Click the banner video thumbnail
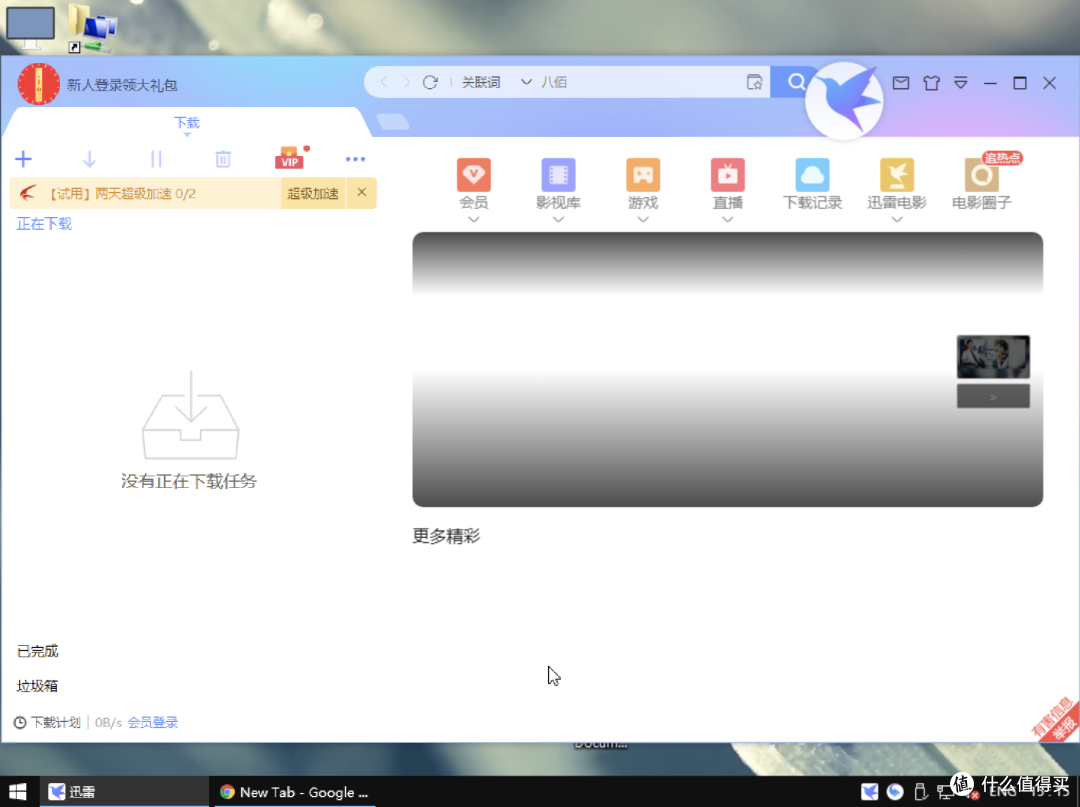The width and height of the screenshot is (1080, 807). [993, 357]
